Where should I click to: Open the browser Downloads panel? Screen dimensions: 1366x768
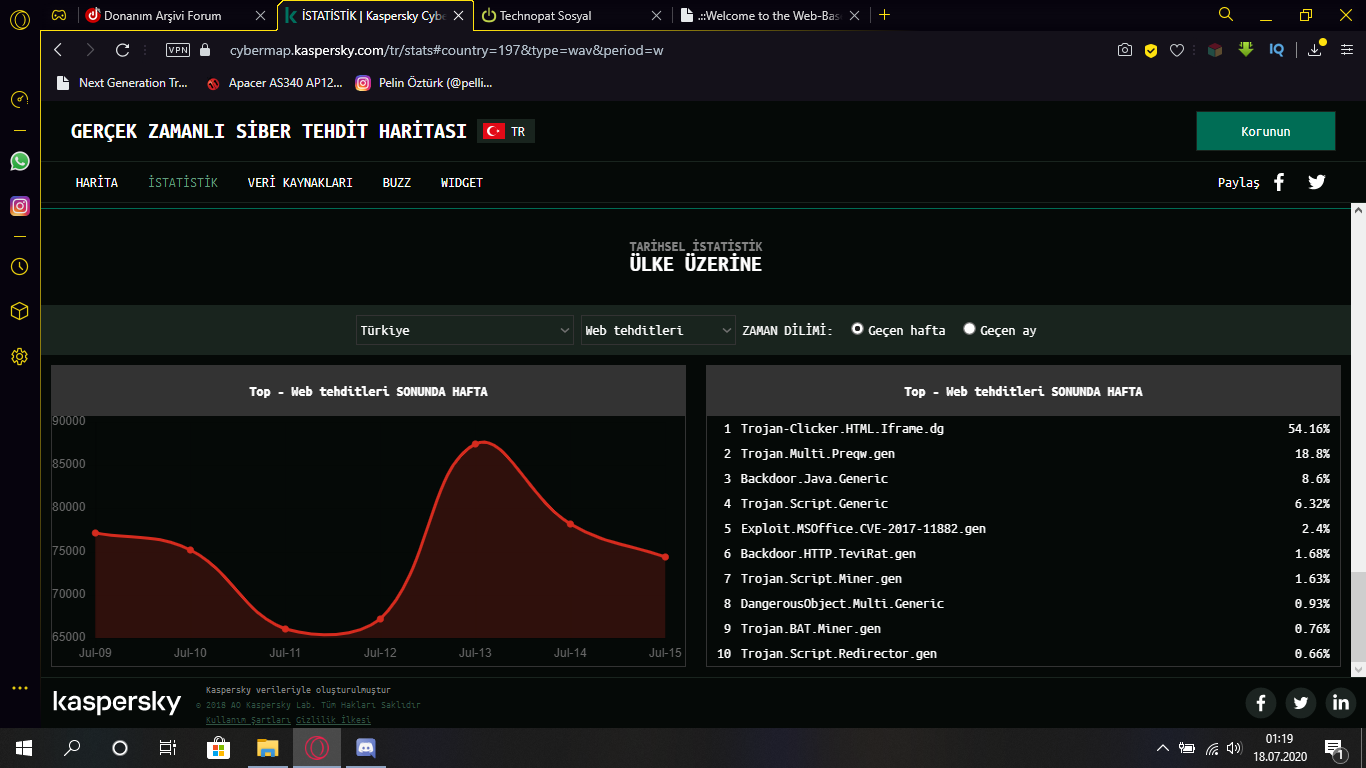coord(1314,50)
